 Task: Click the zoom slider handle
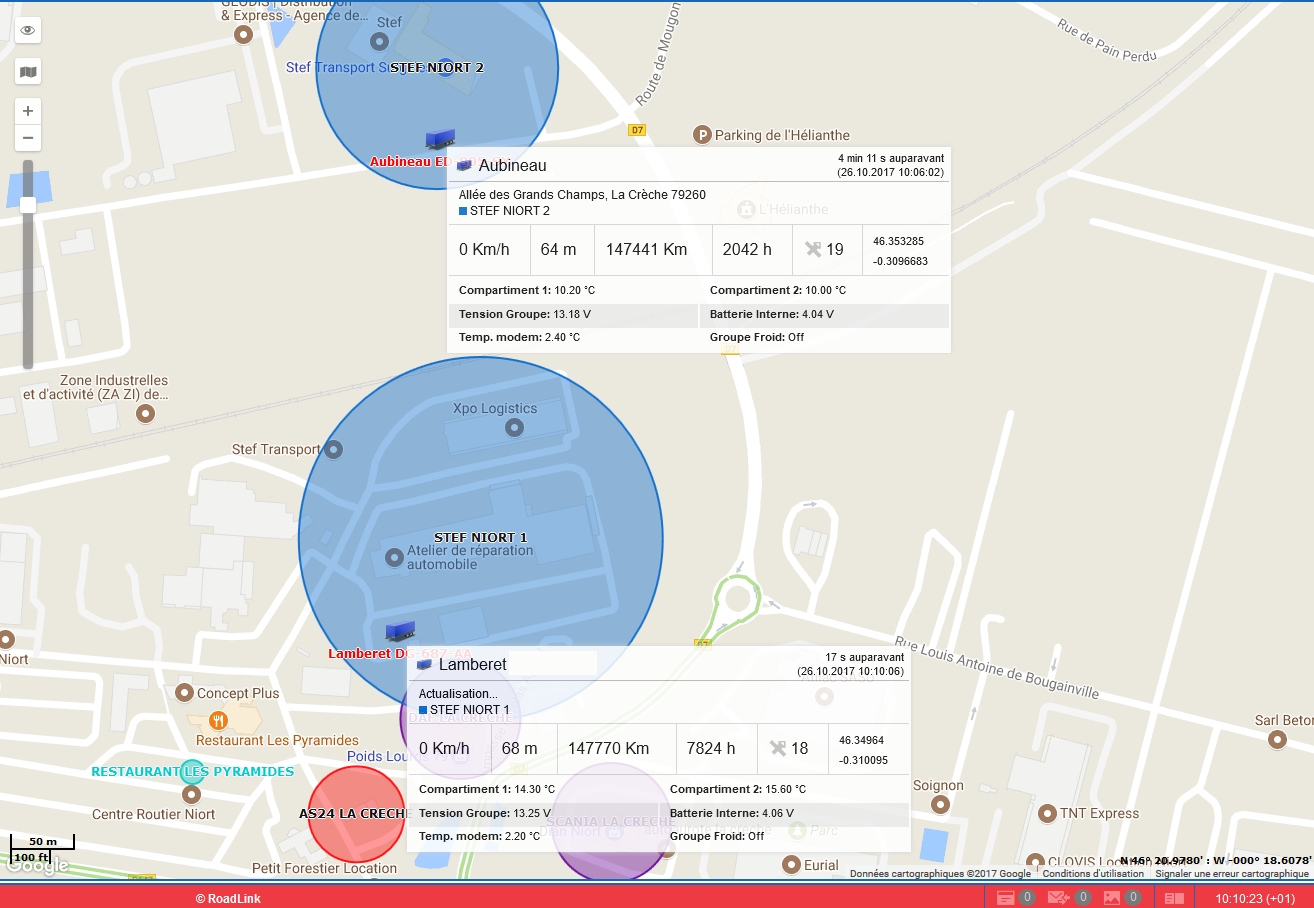[x=28, y=205]
